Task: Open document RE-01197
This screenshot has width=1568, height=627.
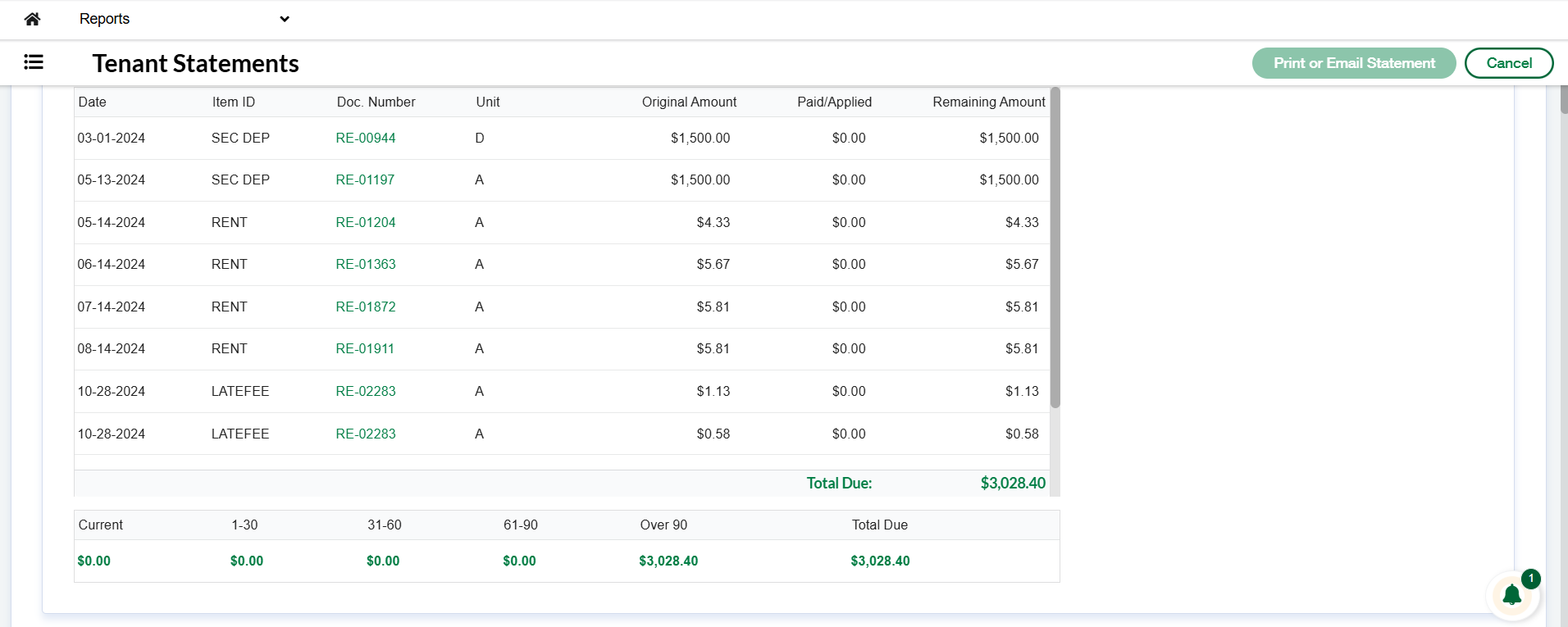Action: [365, 179]
